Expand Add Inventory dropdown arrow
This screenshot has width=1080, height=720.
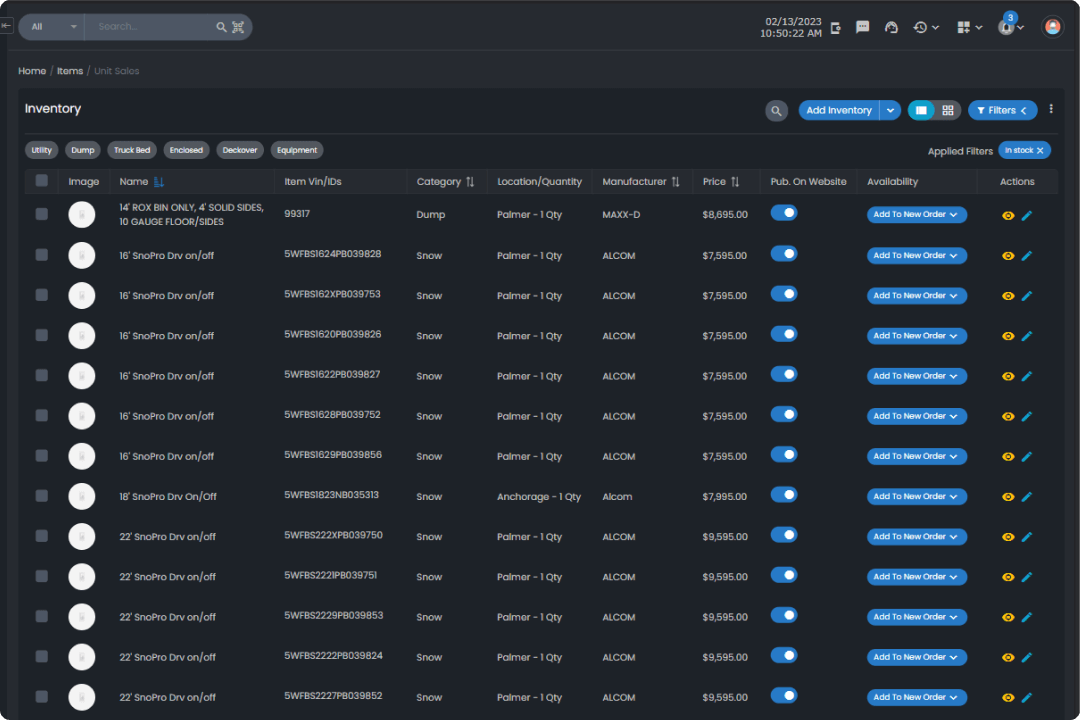pyautogui.click(x=891, y=110)
